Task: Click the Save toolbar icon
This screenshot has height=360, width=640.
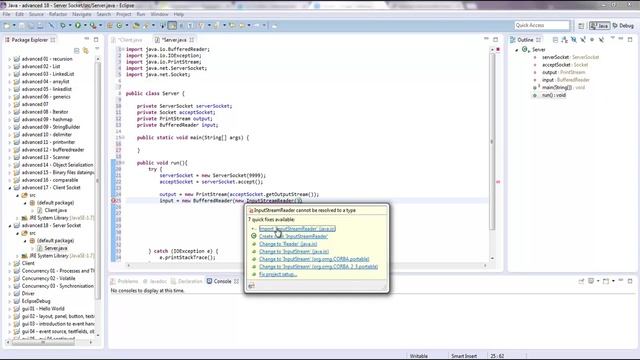Action: (21, 26)
